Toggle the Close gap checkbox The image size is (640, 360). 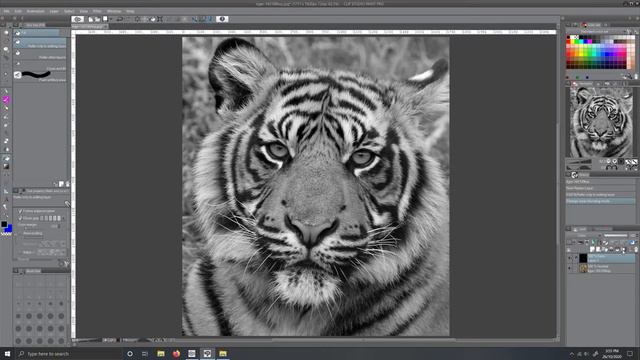(x=20, y=218)
